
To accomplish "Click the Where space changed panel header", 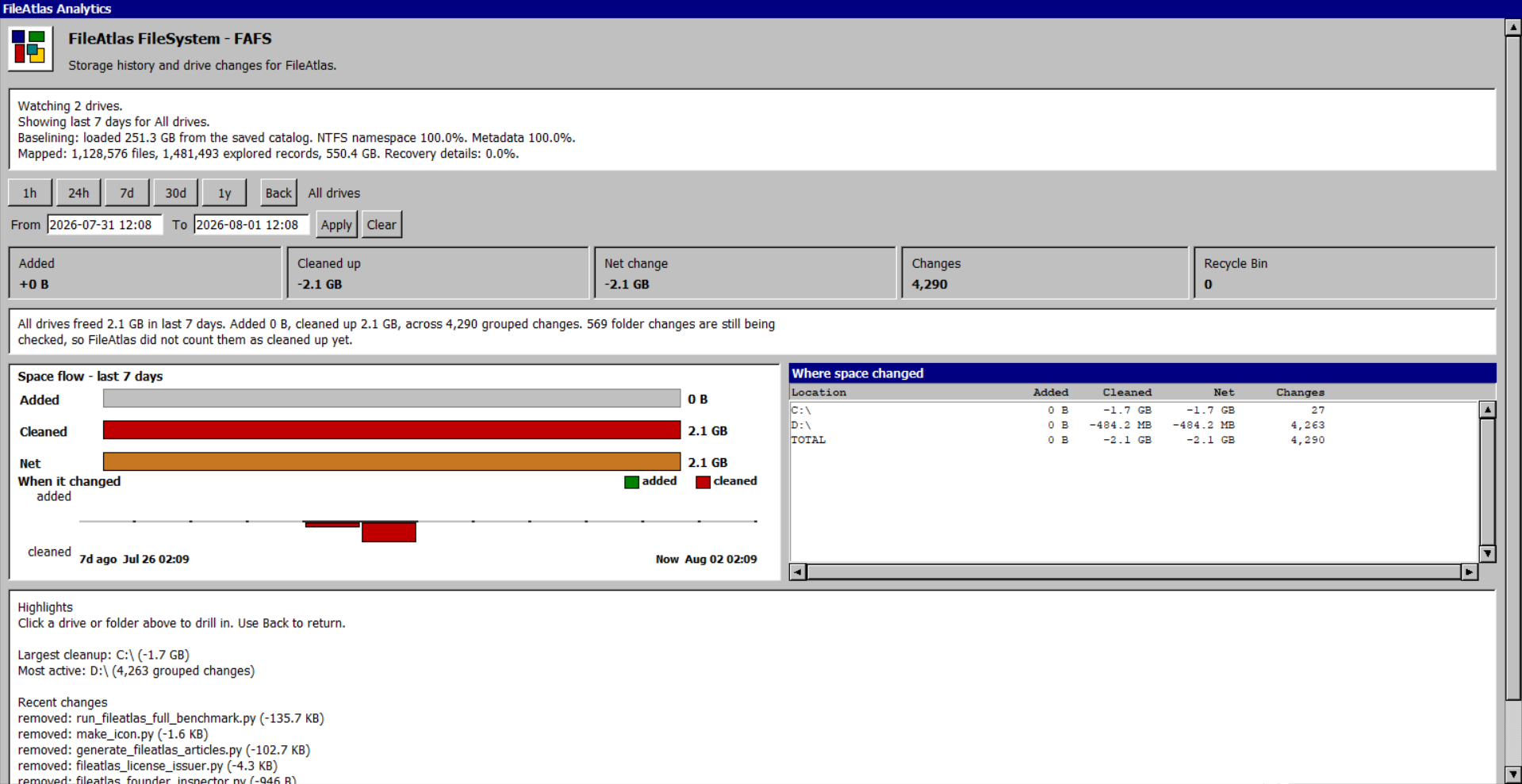I will tap(1143, 373).
